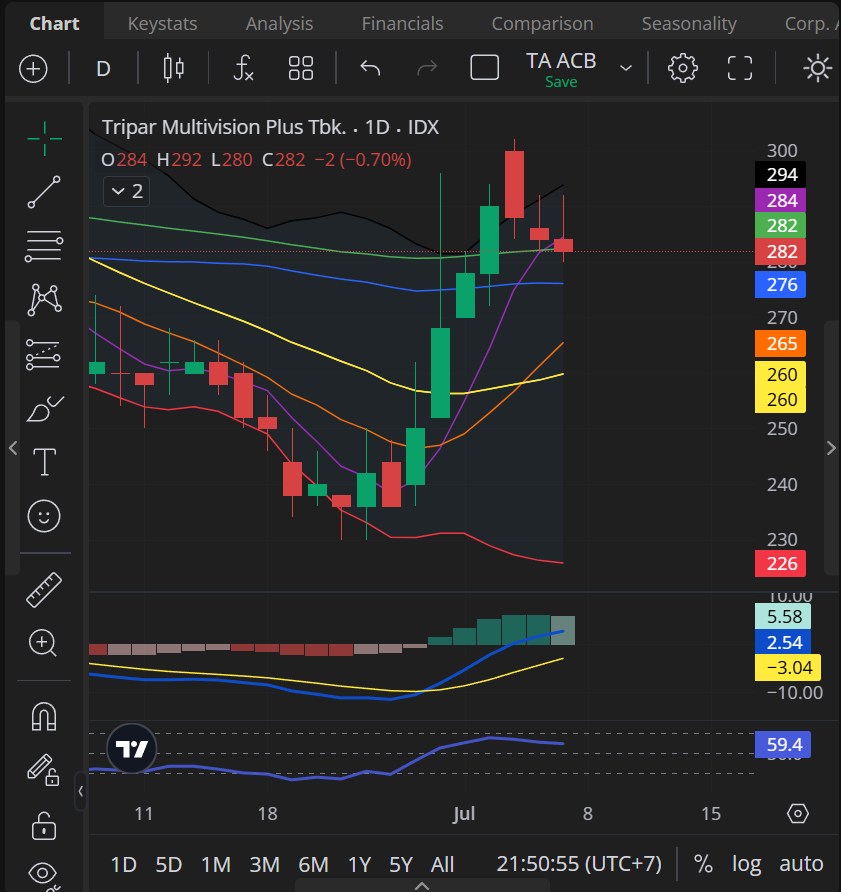
Task: Select the Text tool
Action: 44,461
